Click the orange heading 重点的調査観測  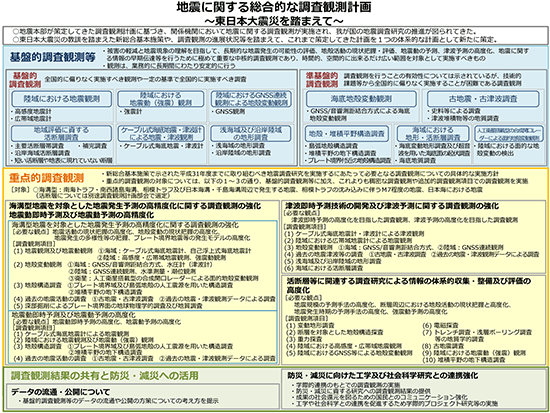[46, 178]
